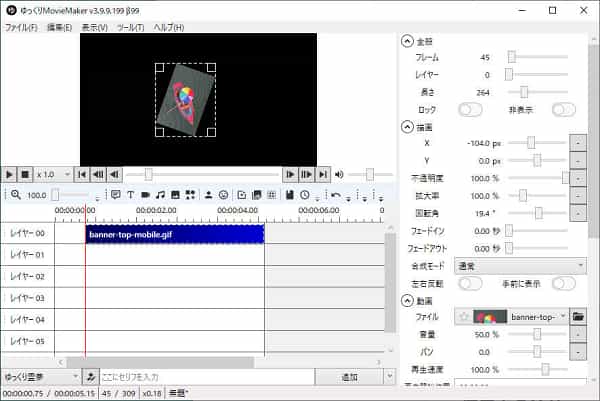Add an image item with picture icon
Screen dimensions: 600x401
tap(175, 195)
